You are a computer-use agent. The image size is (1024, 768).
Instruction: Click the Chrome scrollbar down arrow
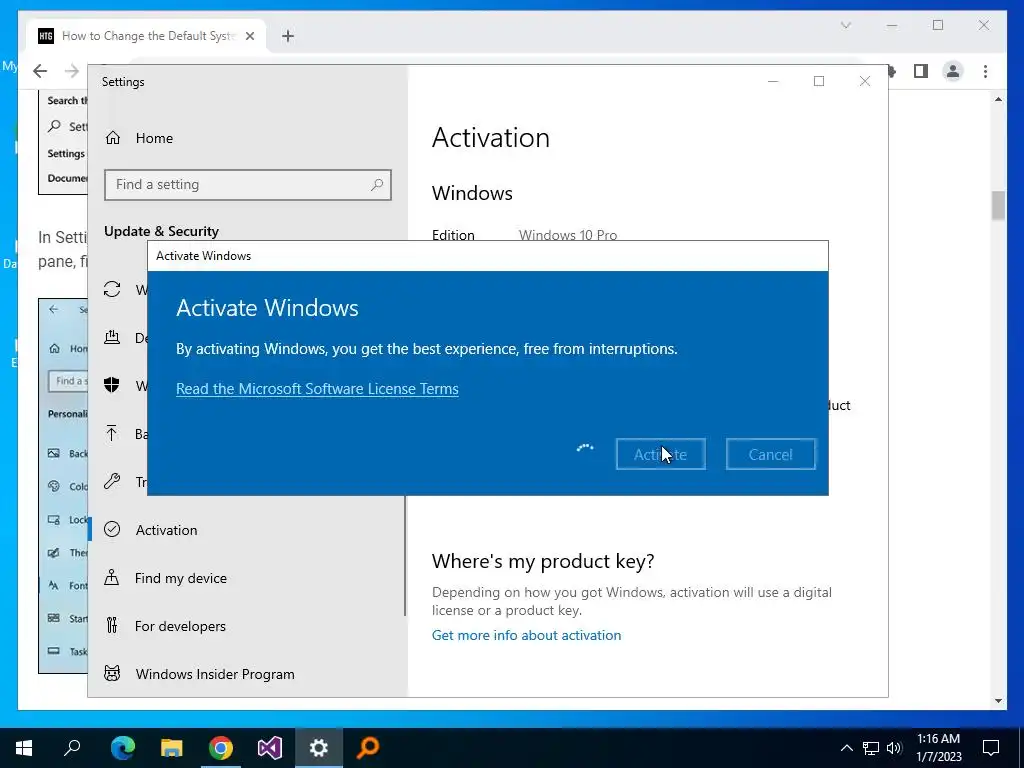pos(998,701)
